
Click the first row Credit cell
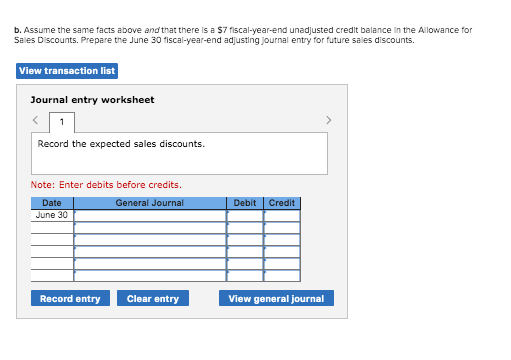coord(282,216)
